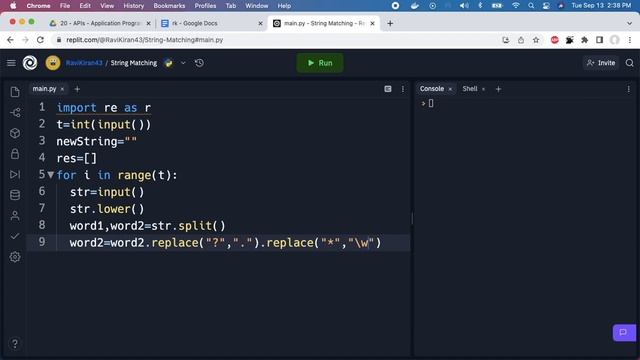Open the version history clock icon
This screenshot has height=360, width=640.
pyautogui.click(x=199, y=63)
